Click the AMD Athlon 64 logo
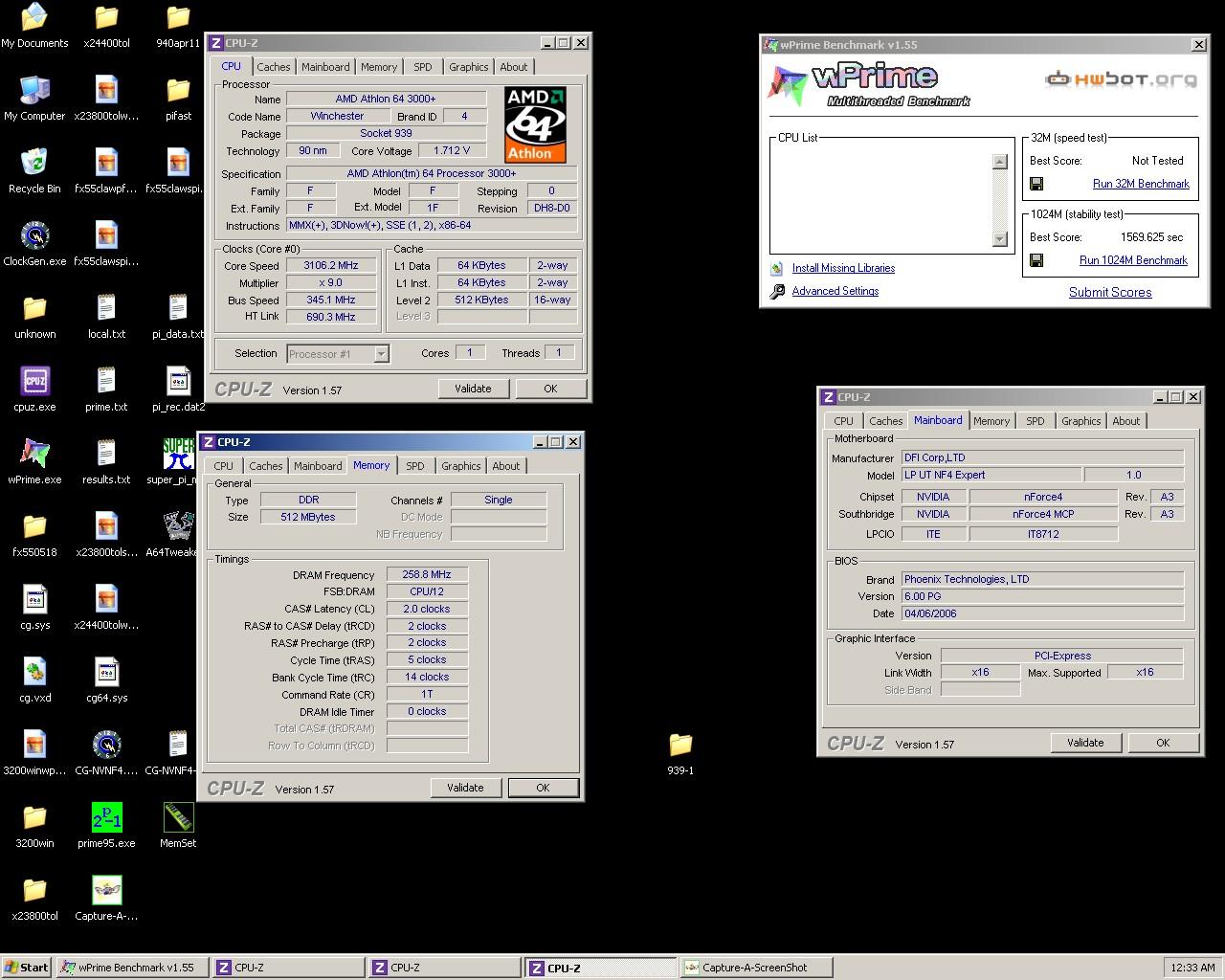This screenshot has width=1225, height=980. pos(536,124)
